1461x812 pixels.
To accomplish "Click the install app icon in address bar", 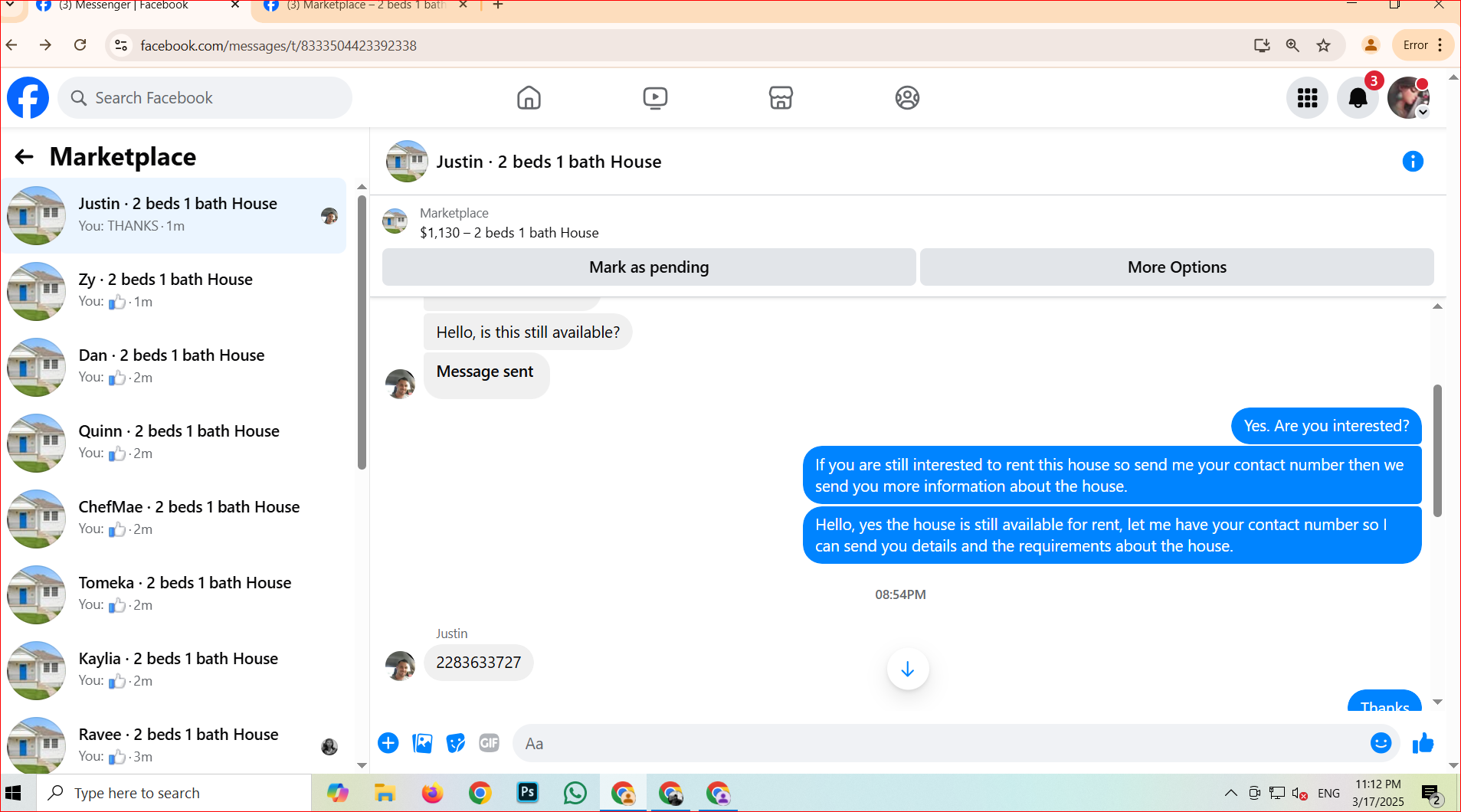I will pos(1262,45).
